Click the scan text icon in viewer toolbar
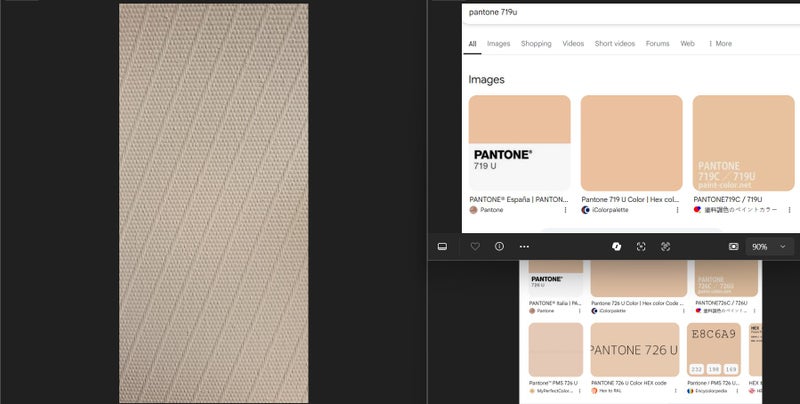The image size is (800, 404). tap(641, 246)
